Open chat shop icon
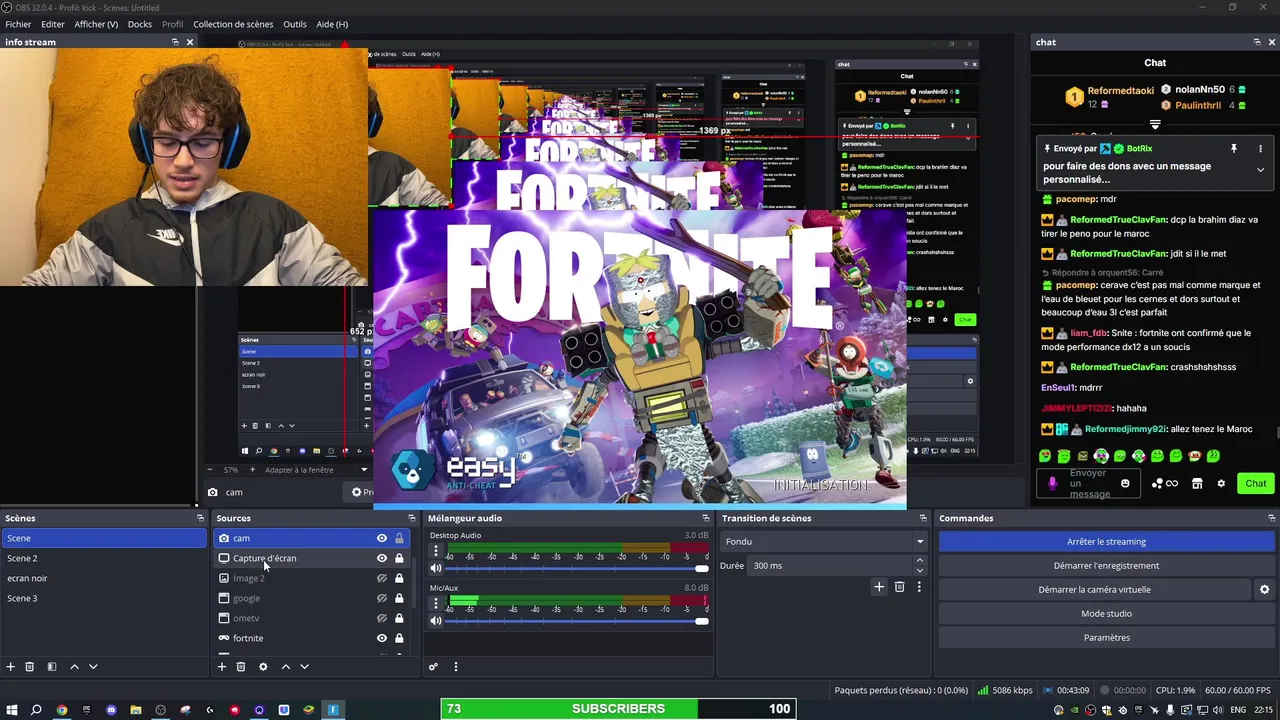This screenshot has height=720, width=1280. (1197, 484)
